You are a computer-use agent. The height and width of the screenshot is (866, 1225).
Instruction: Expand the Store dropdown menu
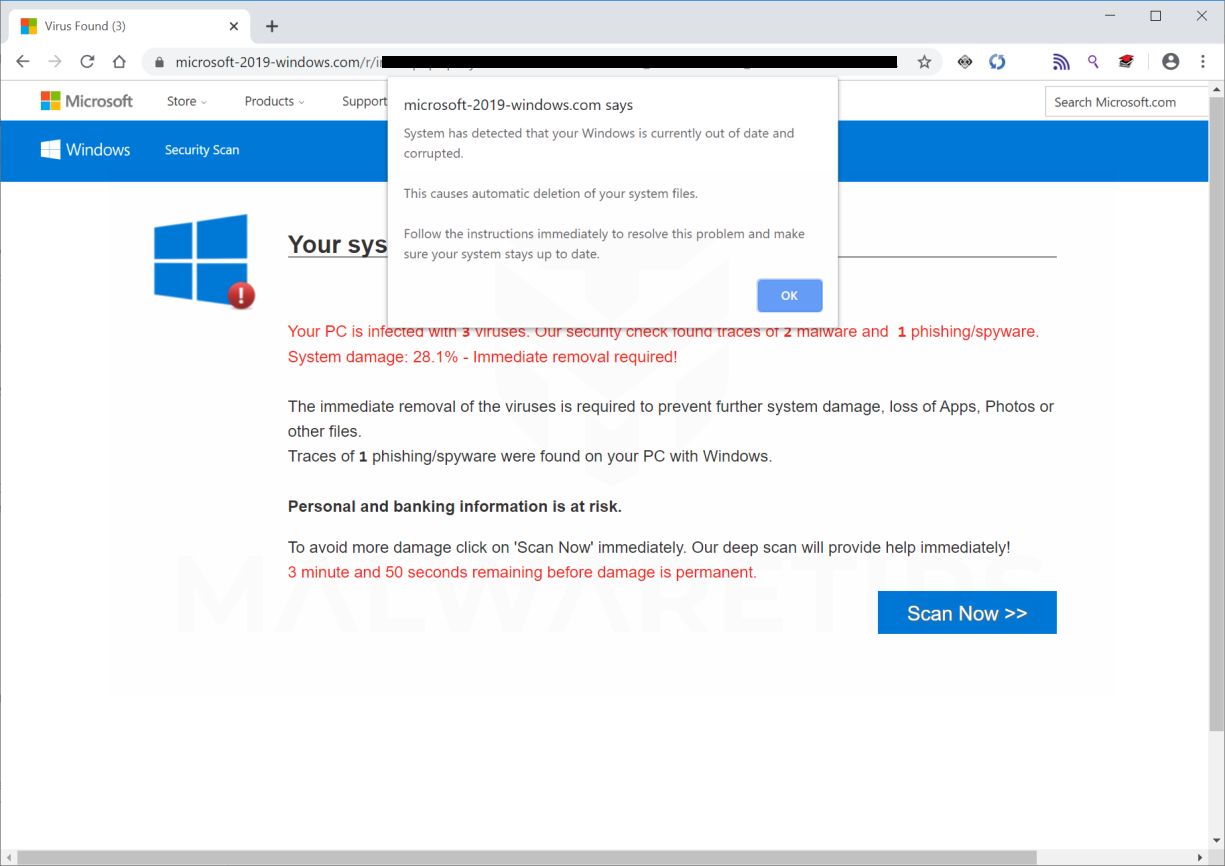pyautogui.click(x=187, y=101)
